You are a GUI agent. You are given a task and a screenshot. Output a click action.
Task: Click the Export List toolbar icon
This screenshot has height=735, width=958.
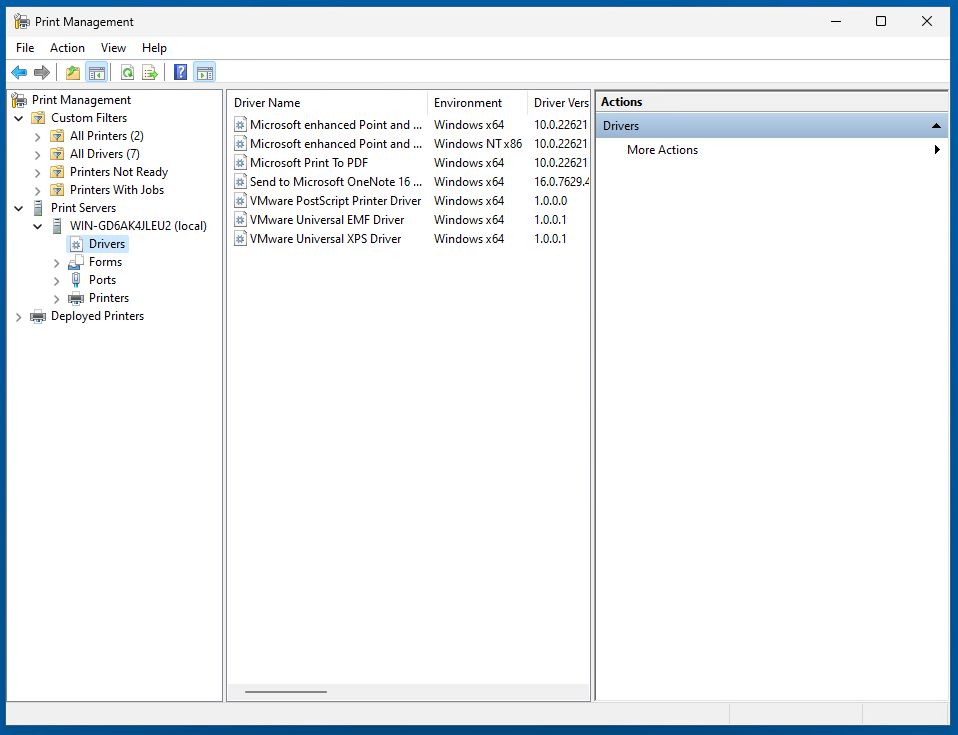(150, 73)
